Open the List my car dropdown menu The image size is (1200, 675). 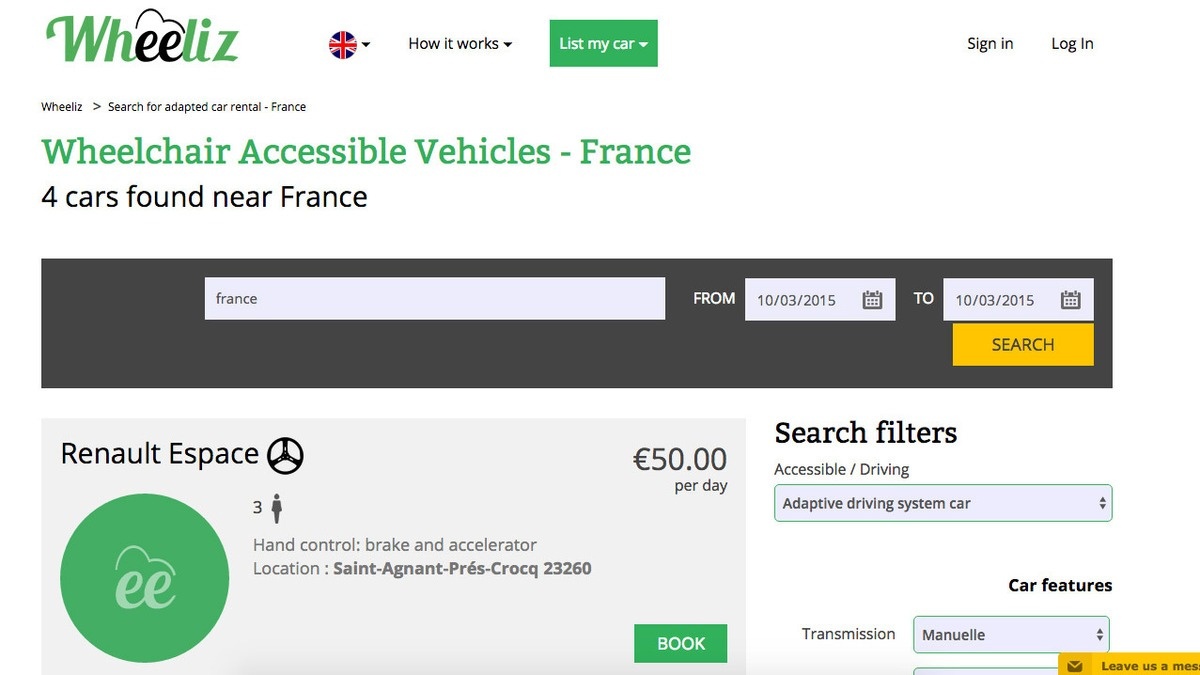pos(604,43)
